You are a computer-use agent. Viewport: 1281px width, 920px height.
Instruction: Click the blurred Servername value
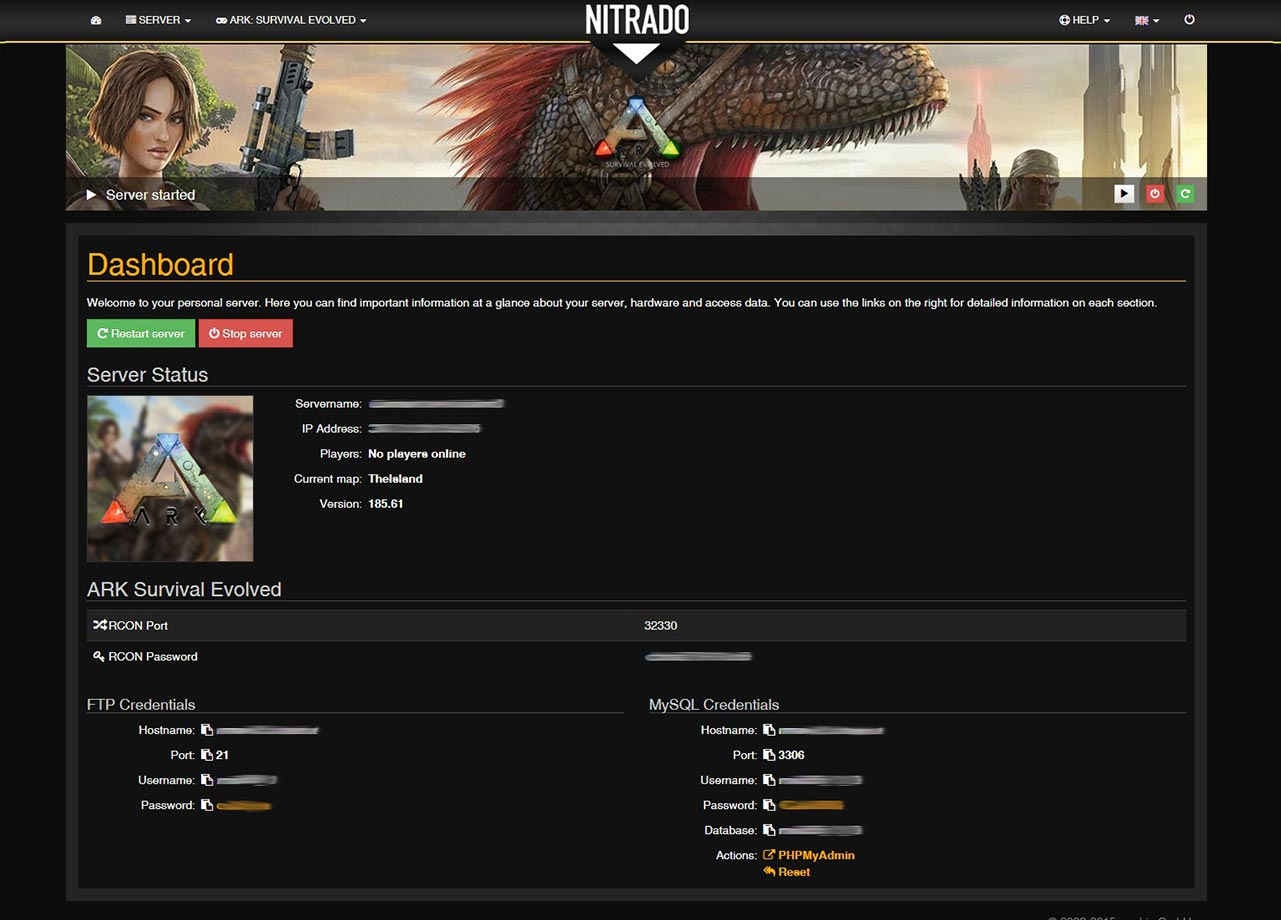coord(436,404)
